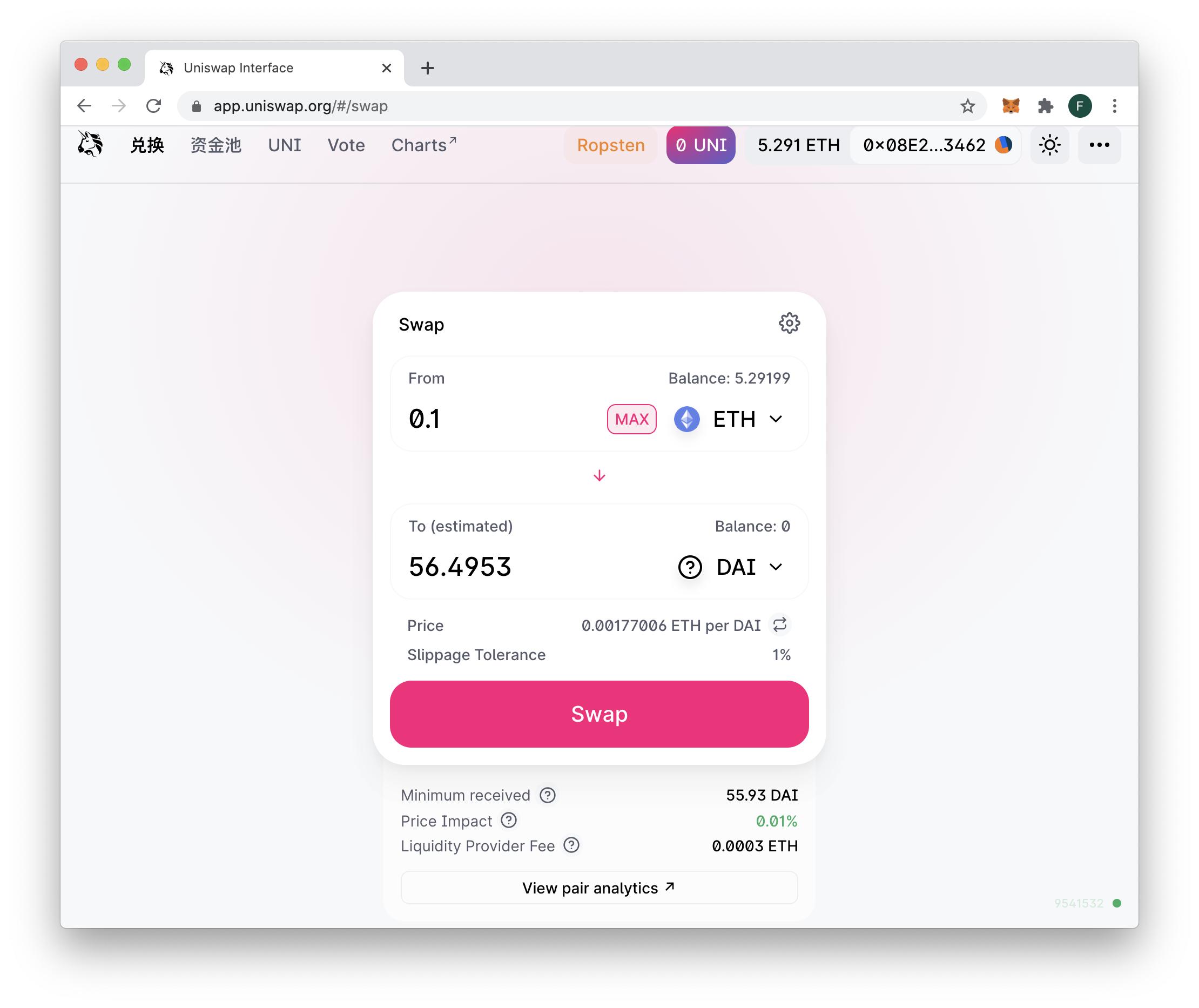Bookmark this page with the star icon
The image size is (1199, 1008).
pyautogui.click(x=967, y=106)
